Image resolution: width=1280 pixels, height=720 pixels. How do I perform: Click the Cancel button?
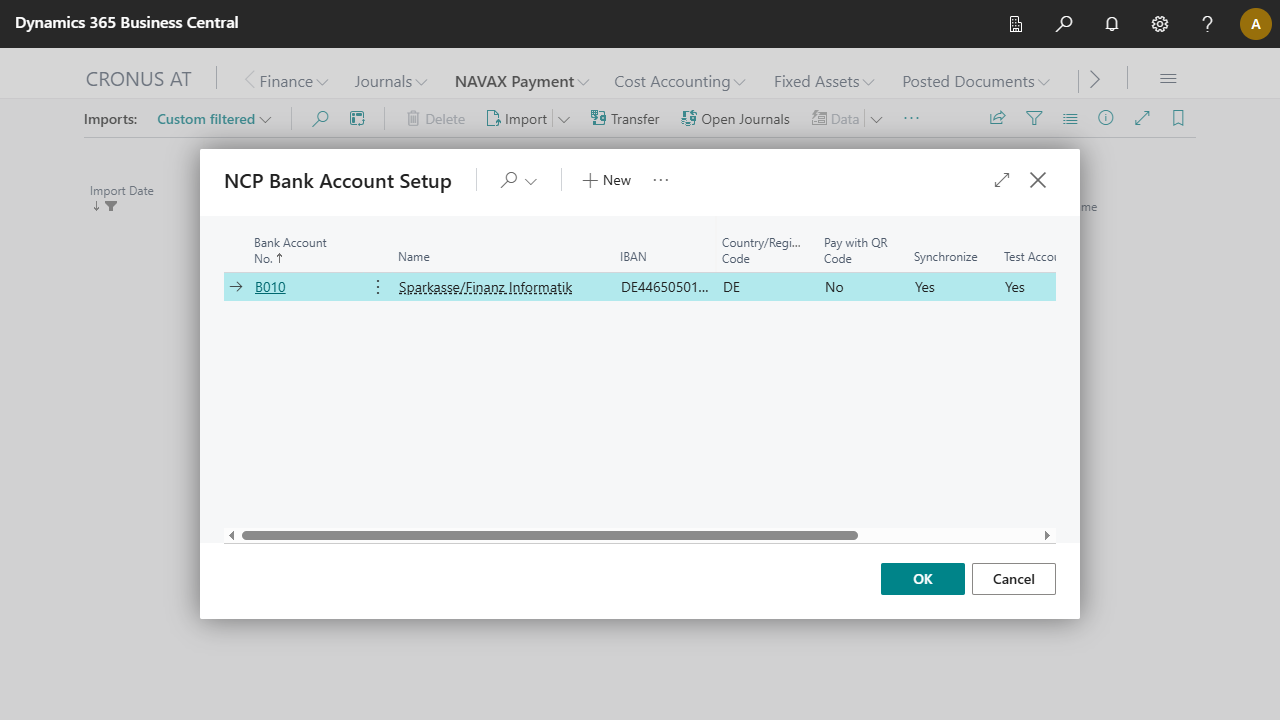(1014, 579)
